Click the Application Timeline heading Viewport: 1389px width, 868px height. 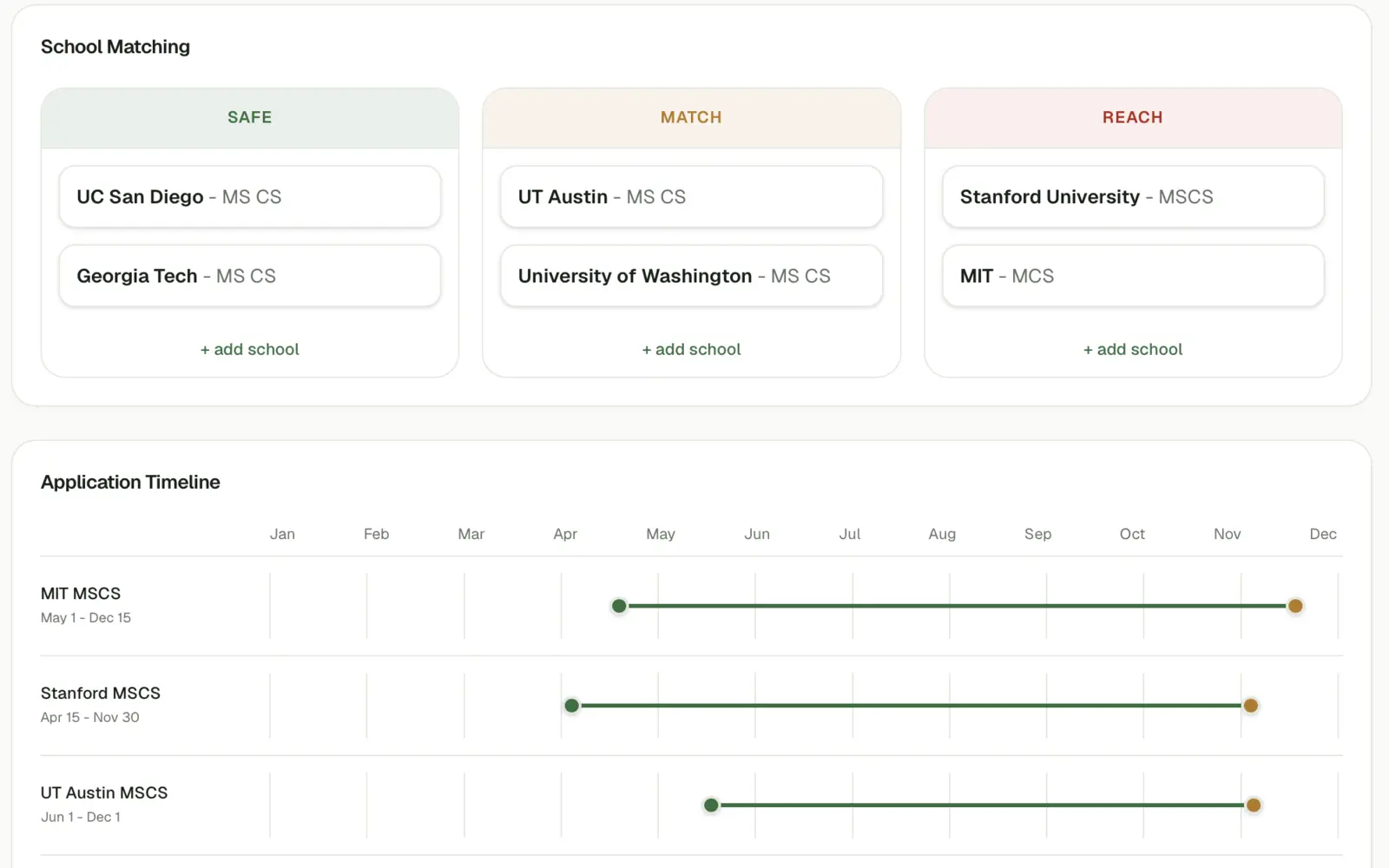(x=130, y=482)
